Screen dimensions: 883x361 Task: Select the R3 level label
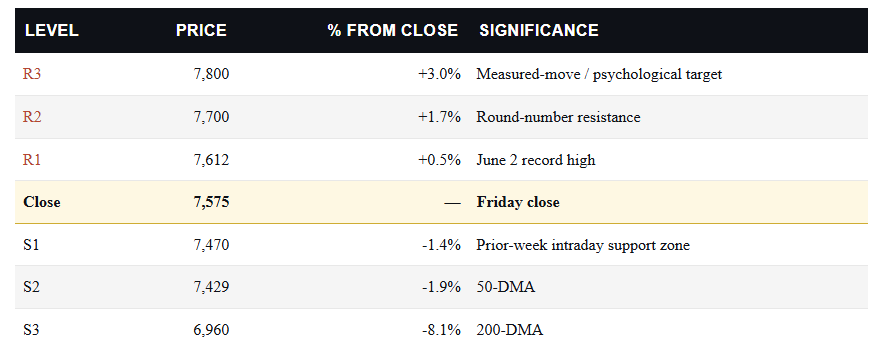(x=32, y=74)
